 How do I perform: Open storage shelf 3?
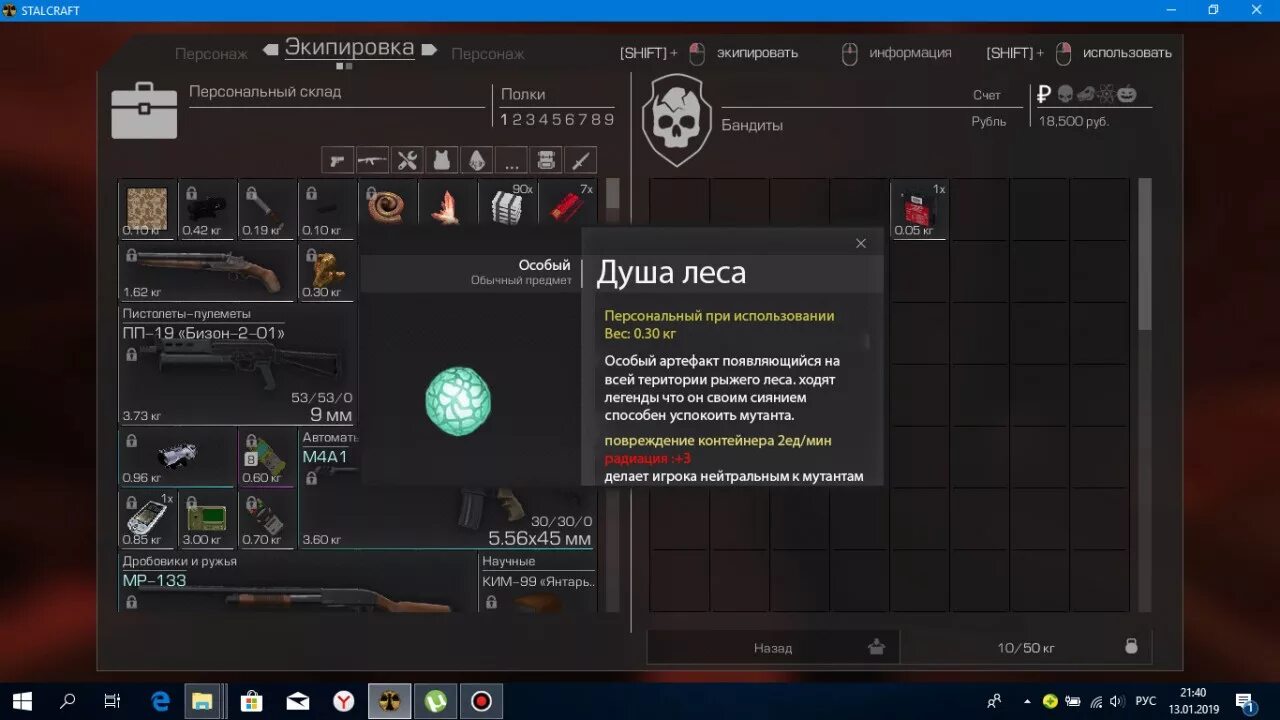(530, 119)
